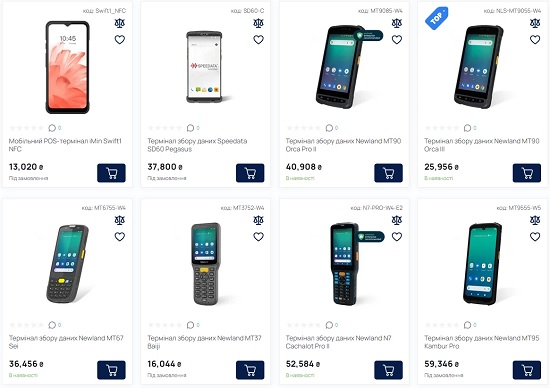Favorite the Newland MT95 Kambur Pro
The width and height of the screenshot is (550, 388).
tap(535, 237)
